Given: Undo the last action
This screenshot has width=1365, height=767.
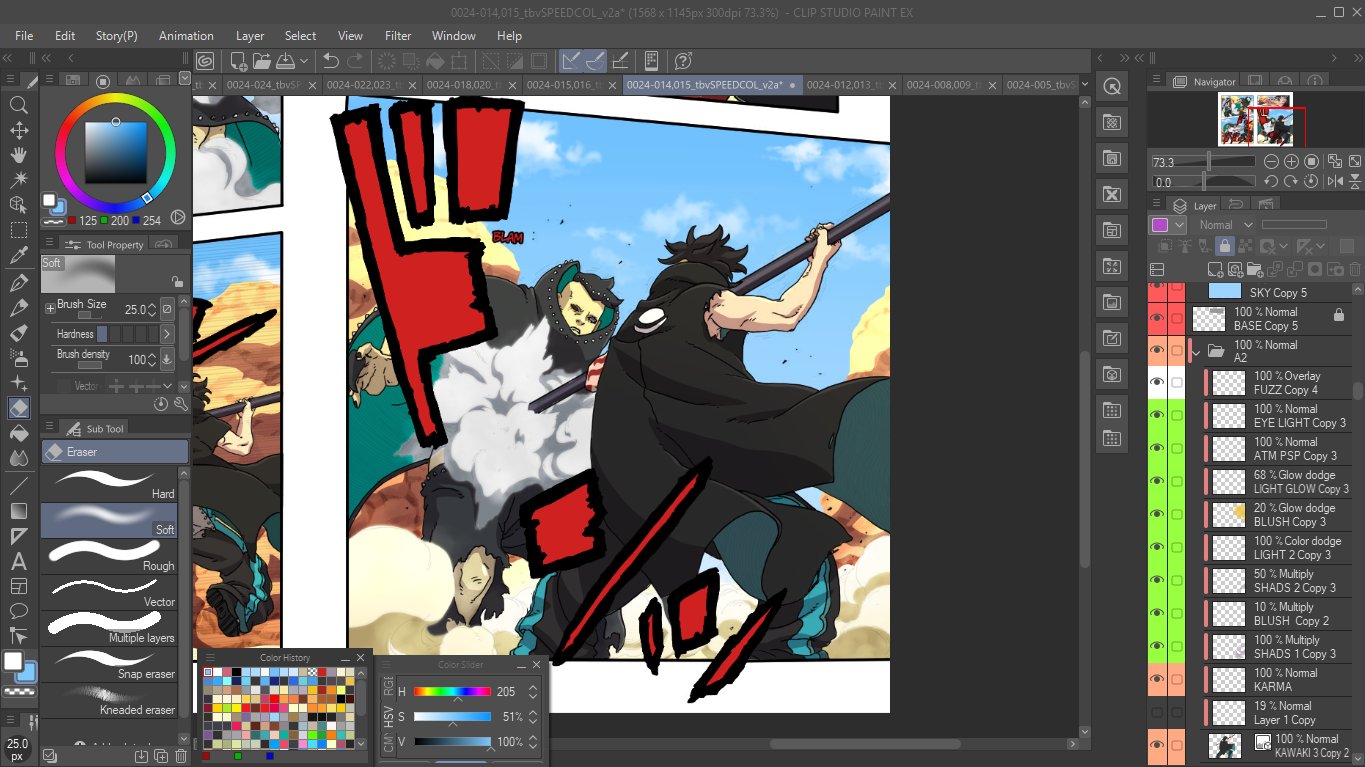Looking at the screenshot, I should (331, 61).
